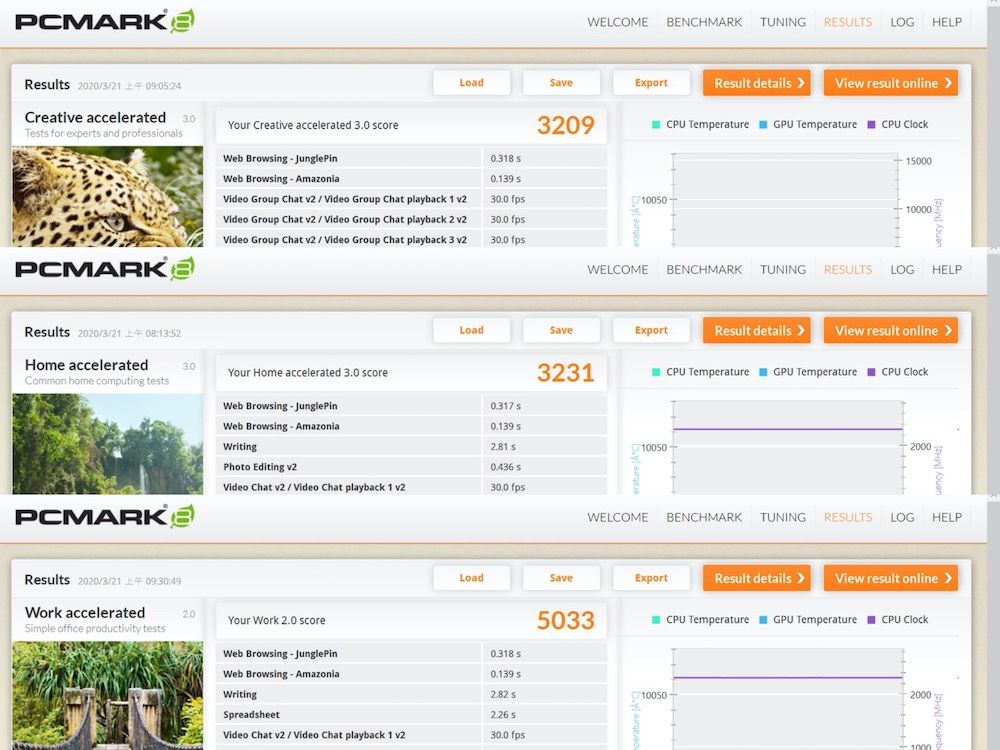Open View result online for Work accelerated
The width and height of the screenshot is (1000, 750).
point(890,578)
